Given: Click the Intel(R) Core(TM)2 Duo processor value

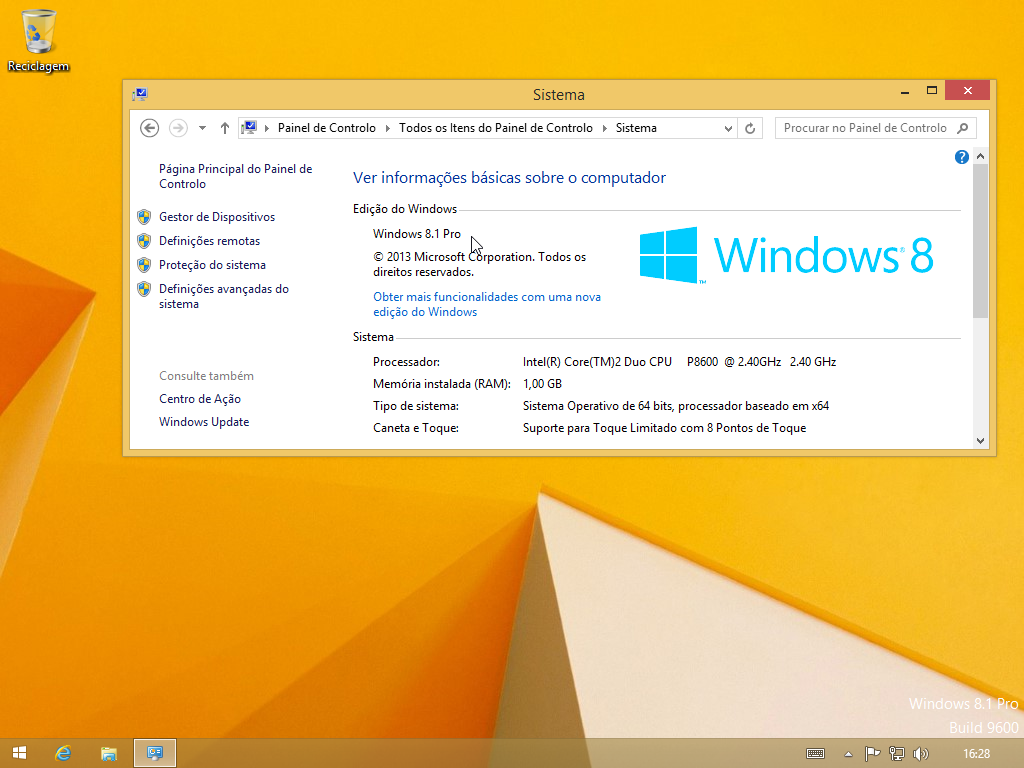Looking at the screenshot, I should click(679, 362).
